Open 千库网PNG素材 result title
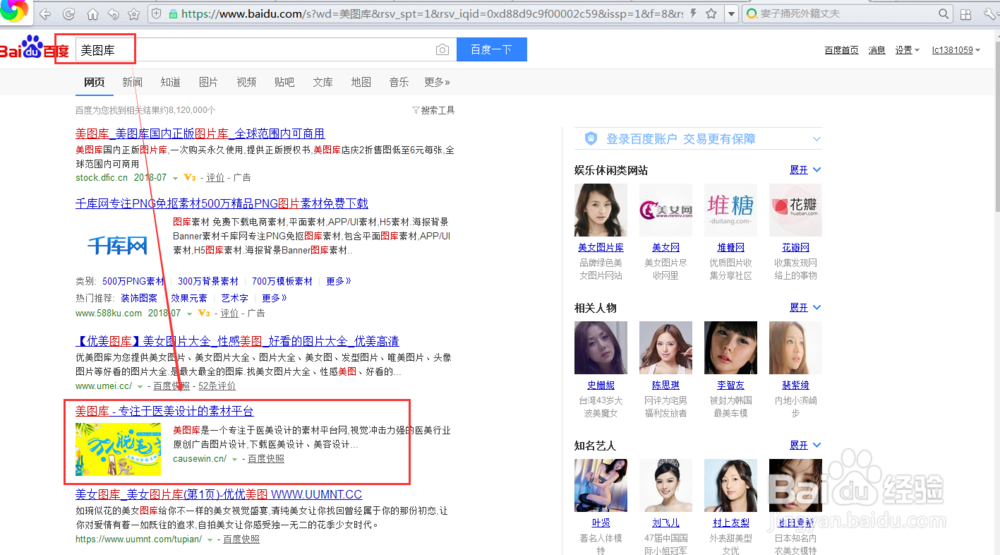 221,204
